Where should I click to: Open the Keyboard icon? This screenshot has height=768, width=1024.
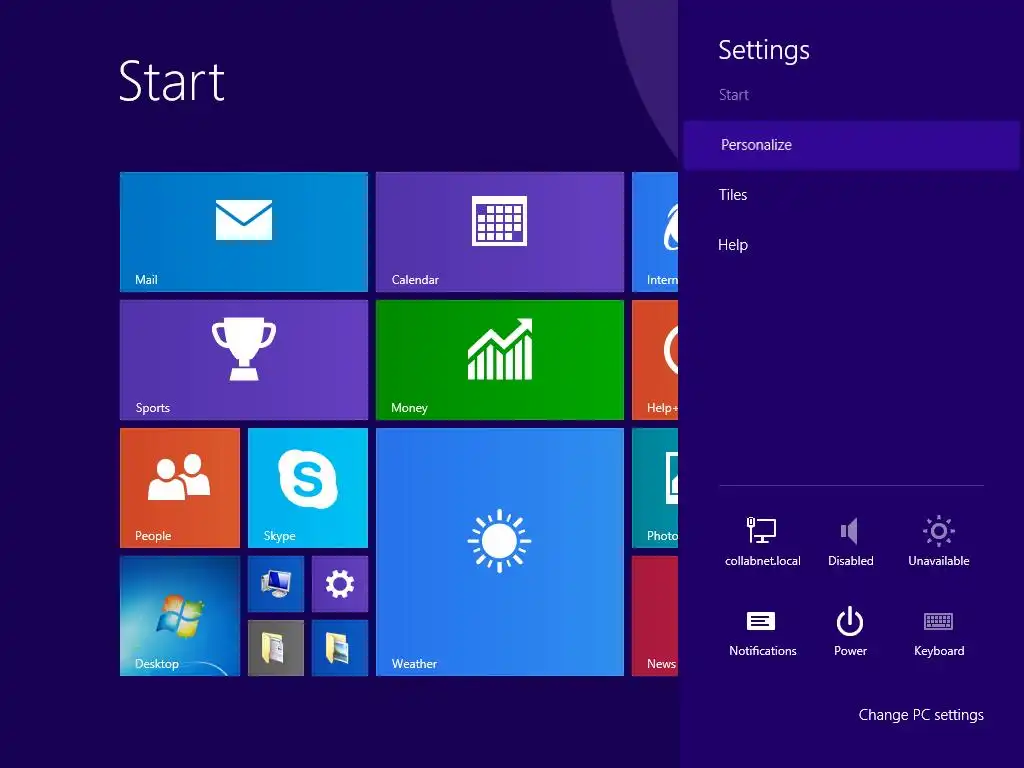pos(938,632)
